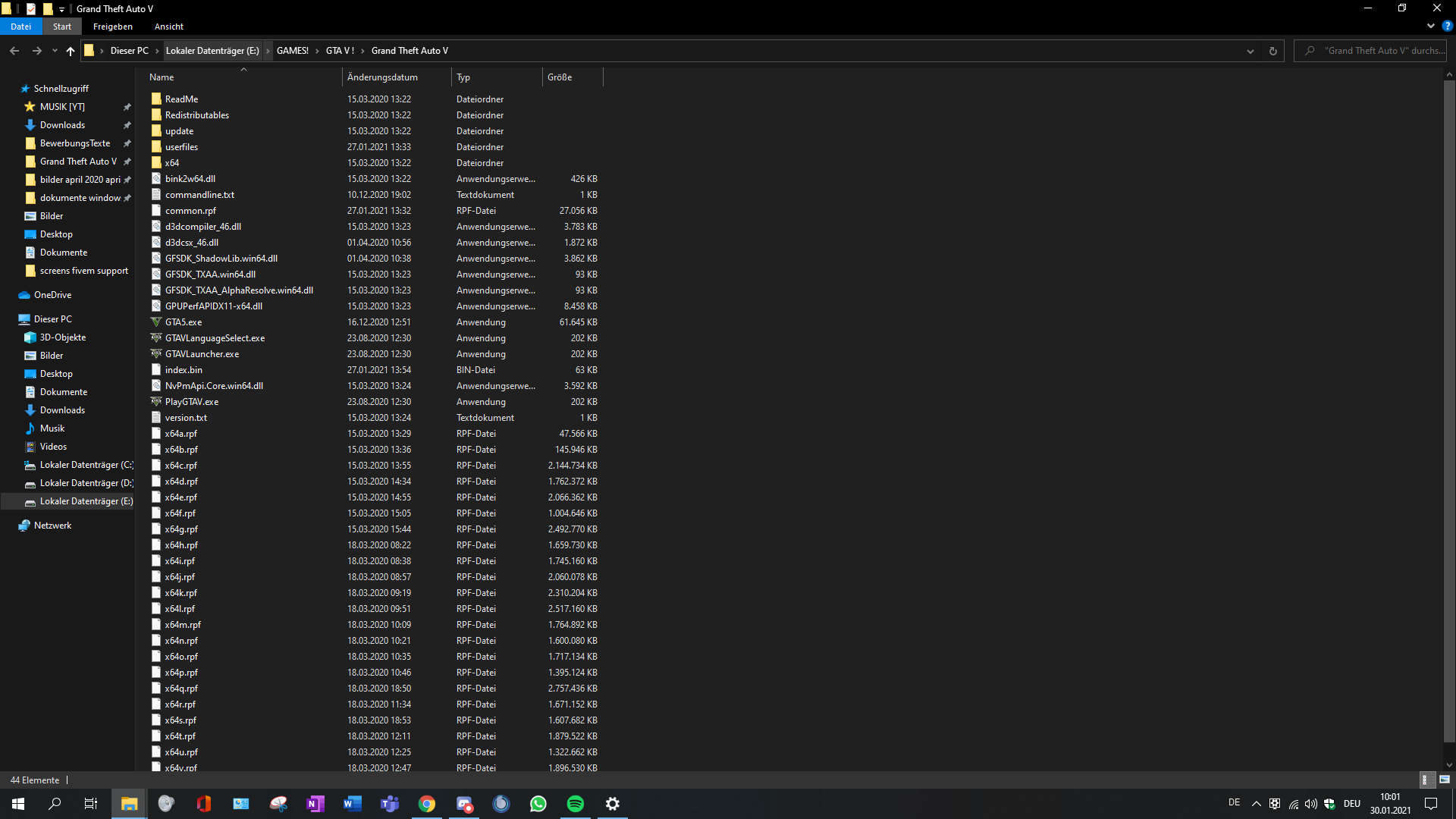
Task: Select the GTAVLauncher.exe file icon
Action: point(156,354)
